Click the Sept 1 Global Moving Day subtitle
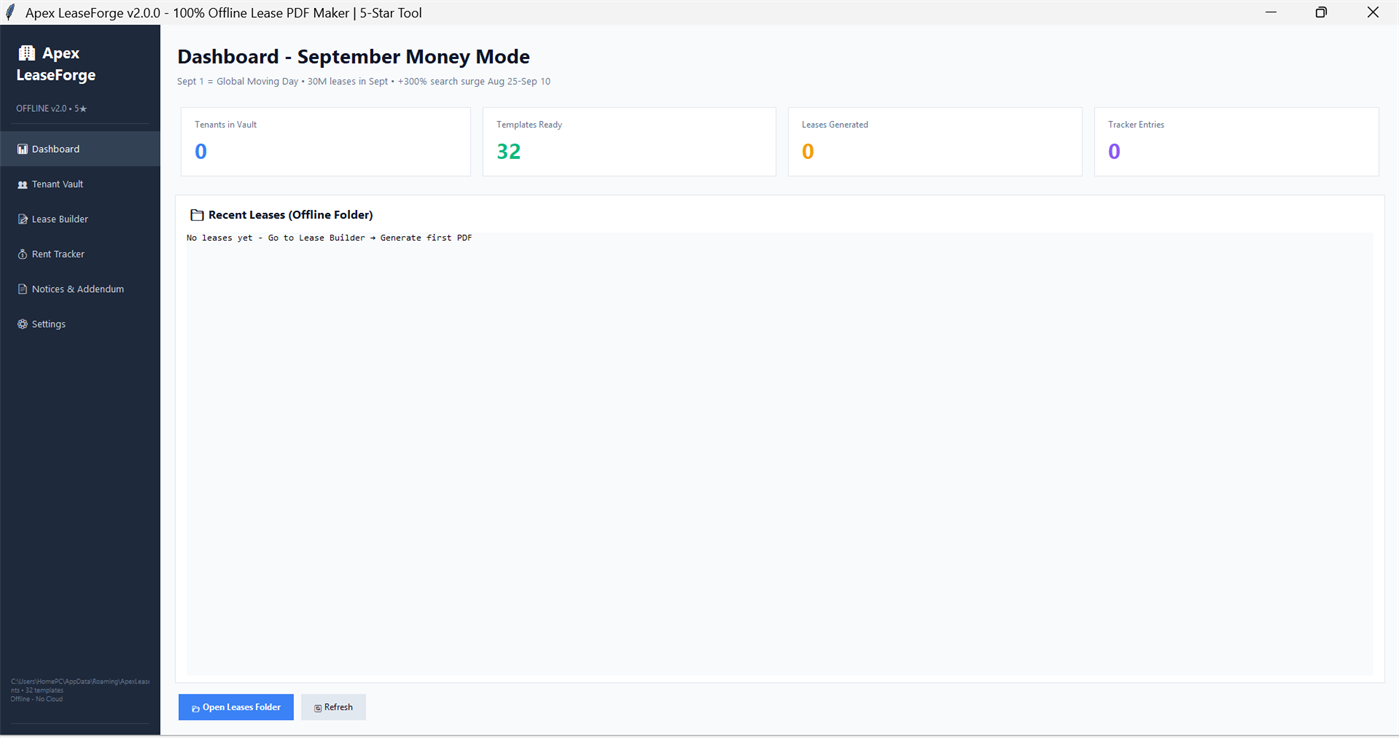Image resolution: width=1399 pixels, height=738 pixels. point(363,82)
